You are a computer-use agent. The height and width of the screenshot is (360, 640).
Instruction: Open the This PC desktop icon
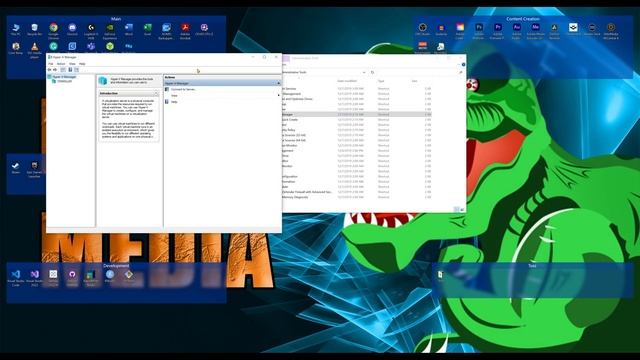(x=16, y=29)
